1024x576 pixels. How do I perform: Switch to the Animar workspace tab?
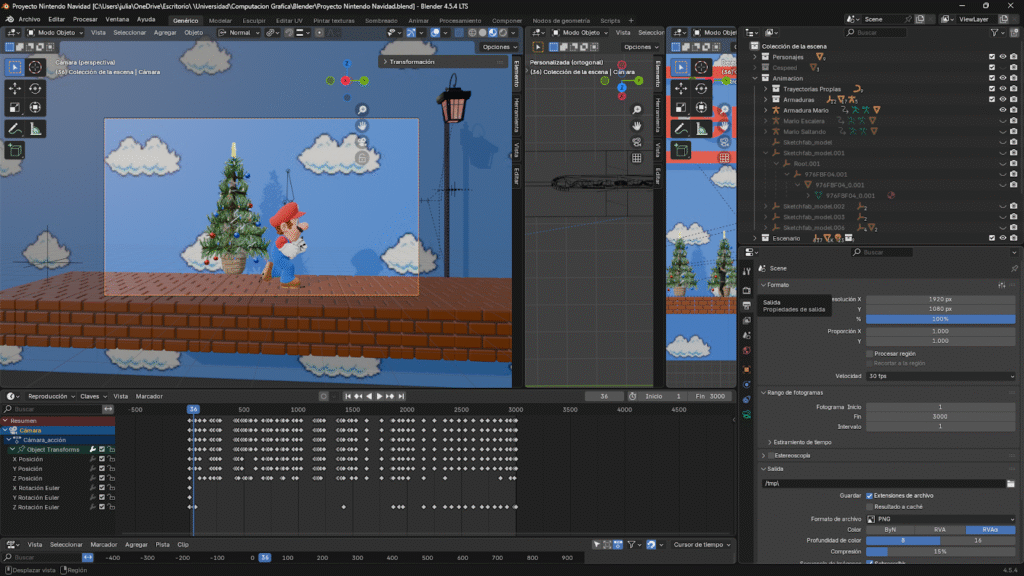(x=419, y=20)
